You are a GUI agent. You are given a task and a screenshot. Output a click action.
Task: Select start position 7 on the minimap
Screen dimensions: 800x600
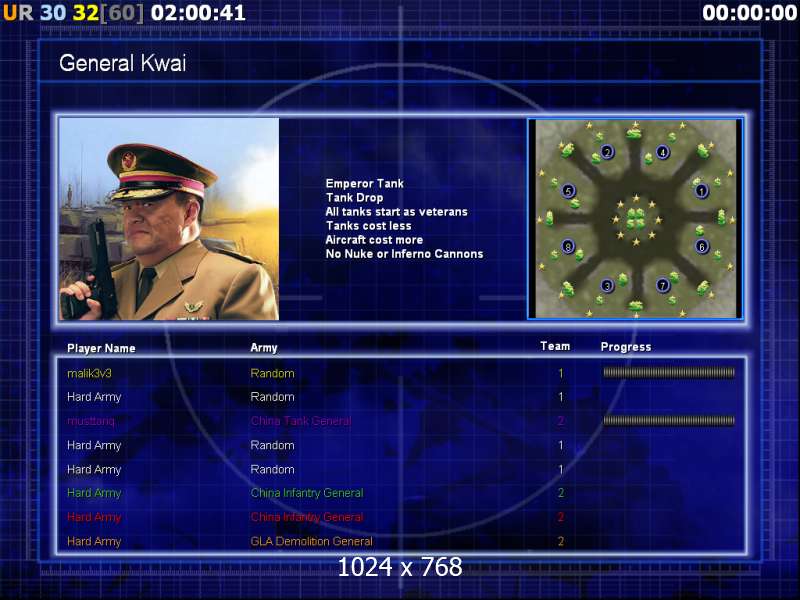coord(662,285)
